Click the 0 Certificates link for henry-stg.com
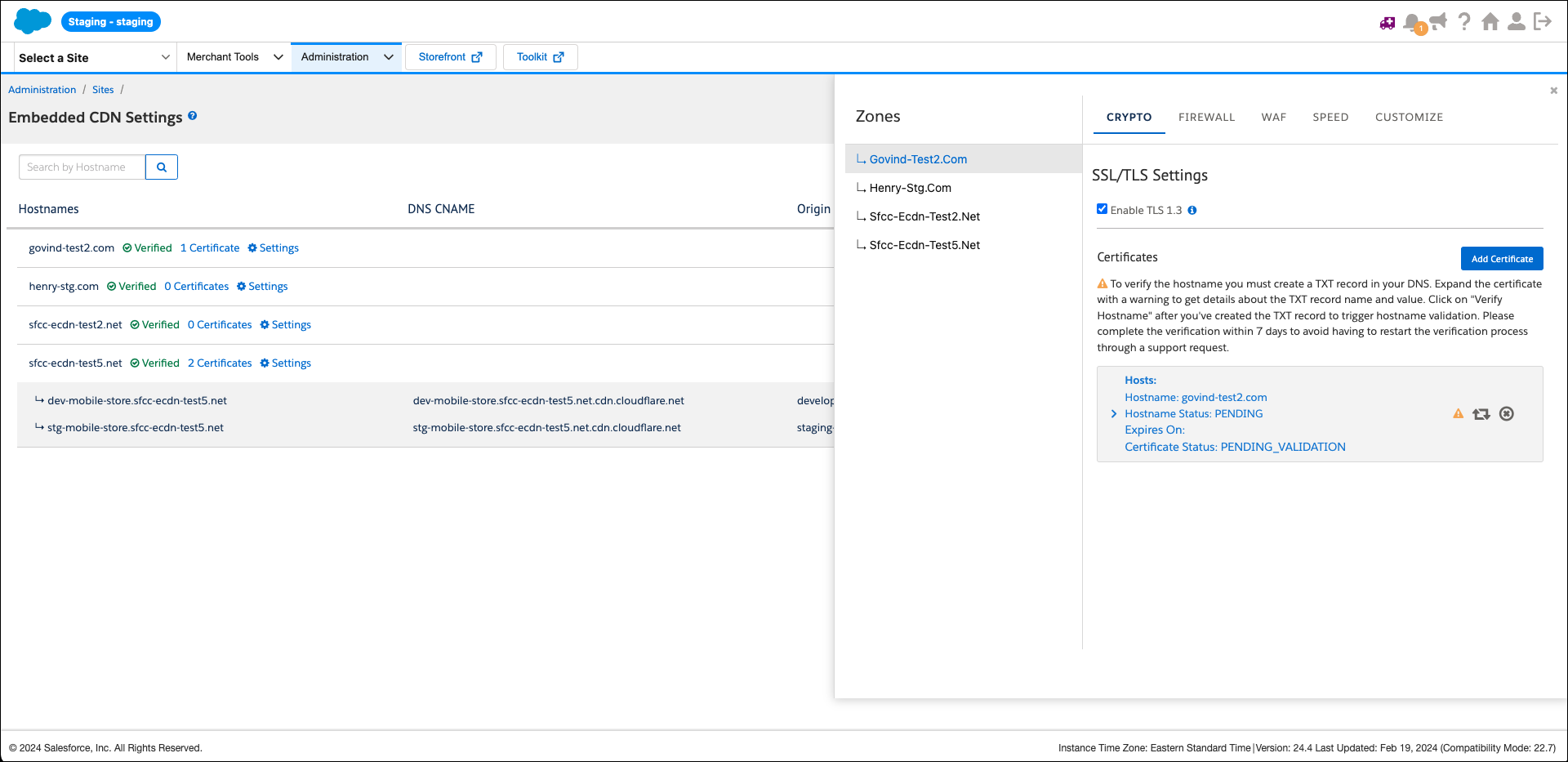 [197, 287]
